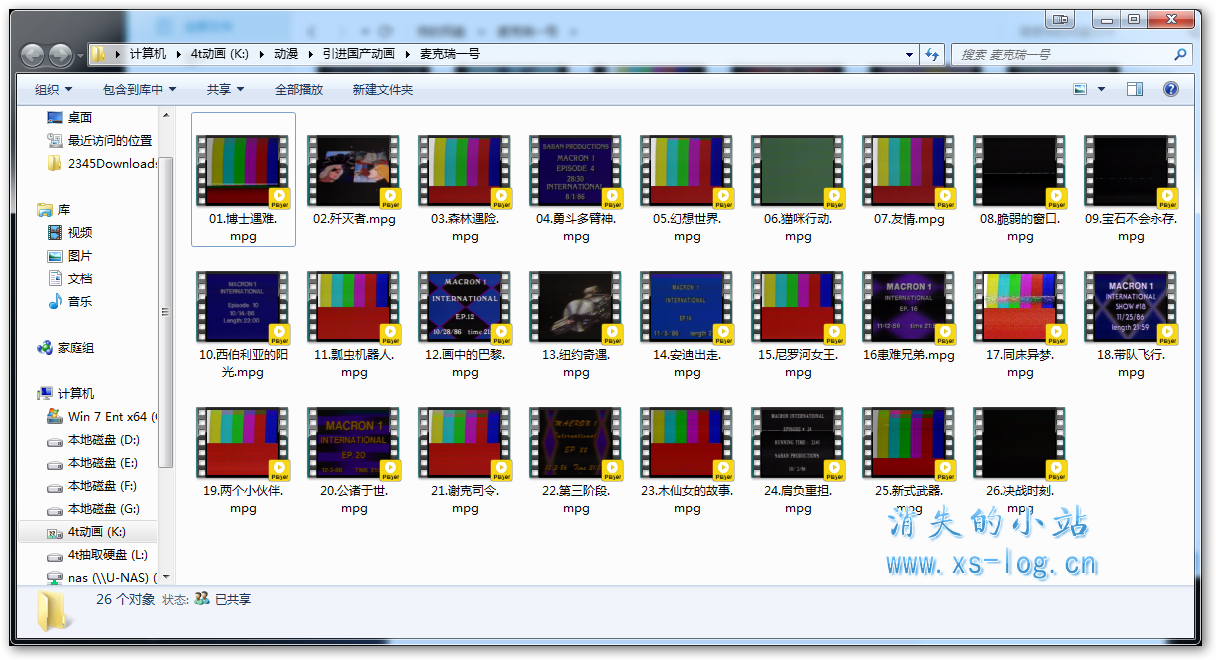The image size is (1216, 660).
Task: Open 4t抽取硬盘 (L:) in the sidebar
Action: [98, 555]
